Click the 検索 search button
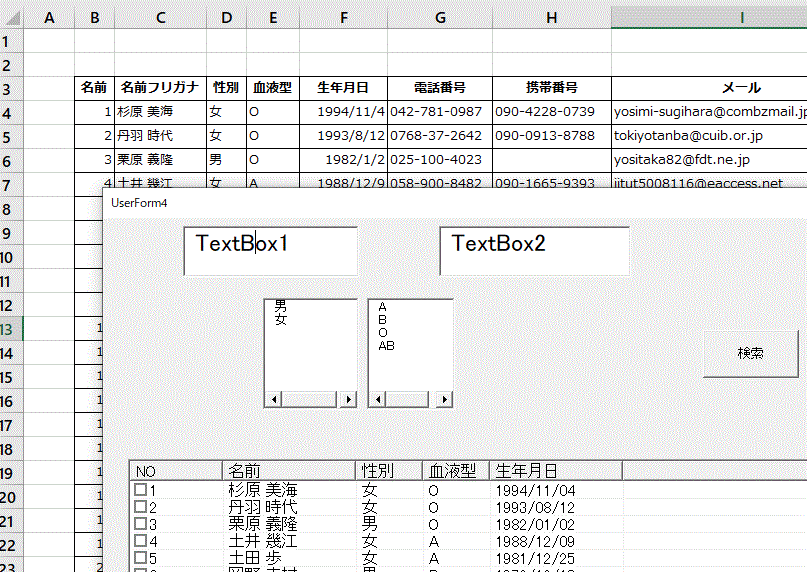807x572 pixels. pyautogui.click(x=750, y=353)
